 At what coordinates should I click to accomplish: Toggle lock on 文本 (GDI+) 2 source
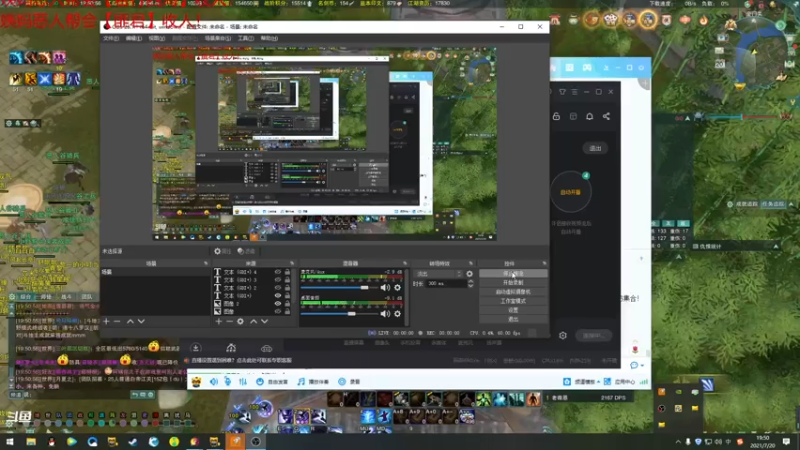pos(287,288)
